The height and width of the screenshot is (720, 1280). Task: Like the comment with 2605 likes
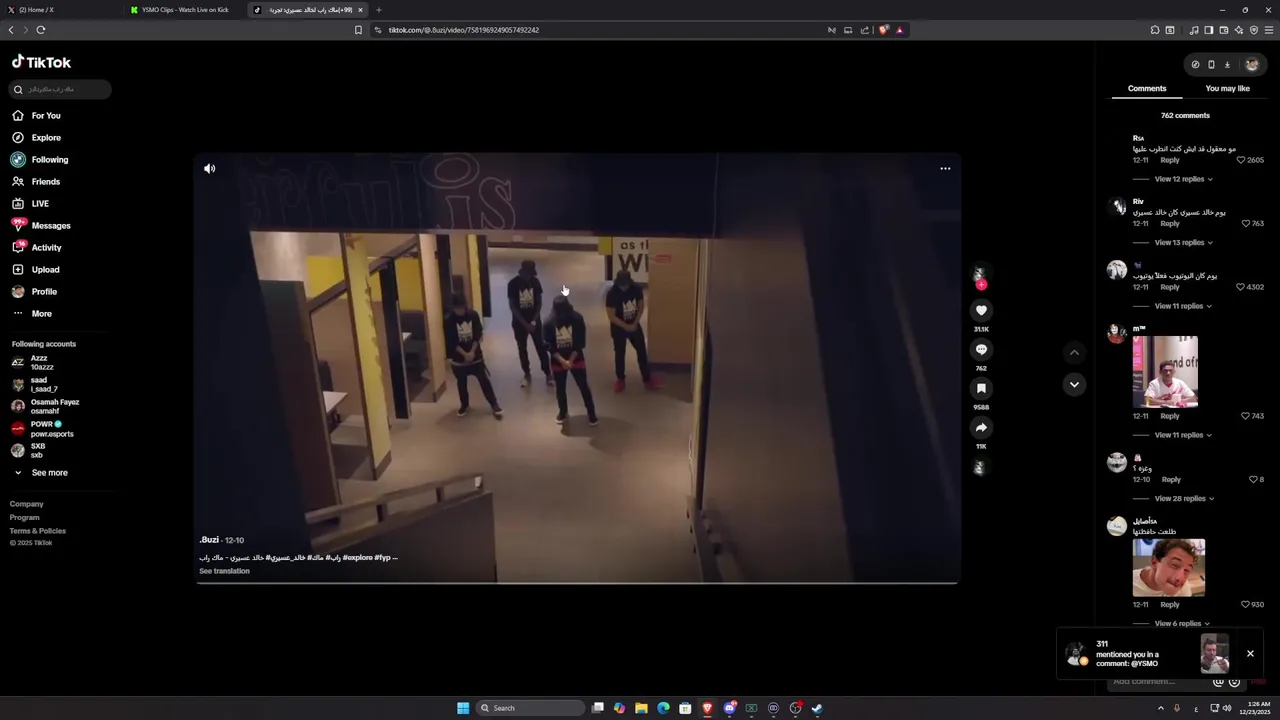(1241, 160)
